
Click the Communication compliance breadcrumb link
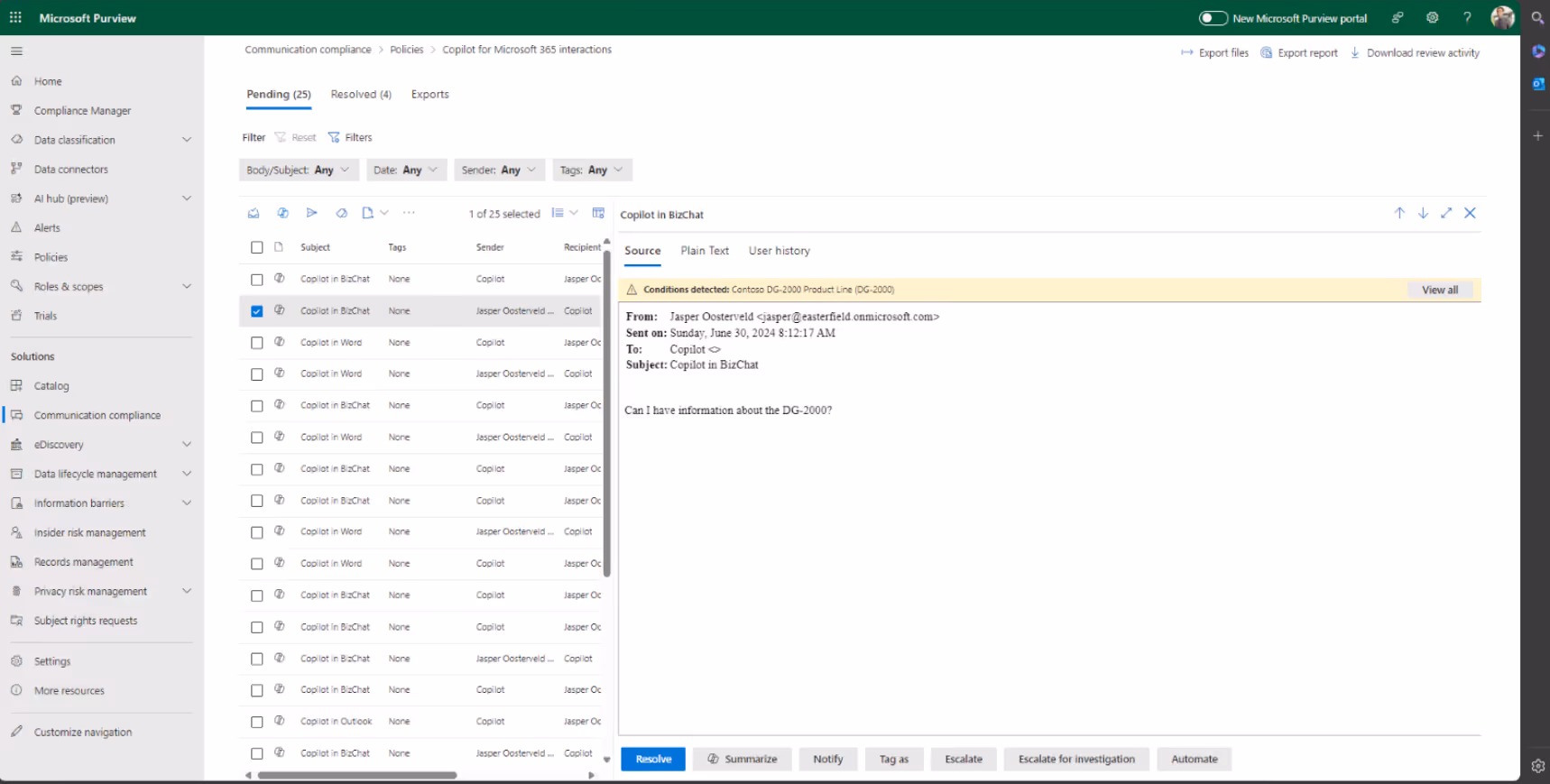tap(308, 50)
